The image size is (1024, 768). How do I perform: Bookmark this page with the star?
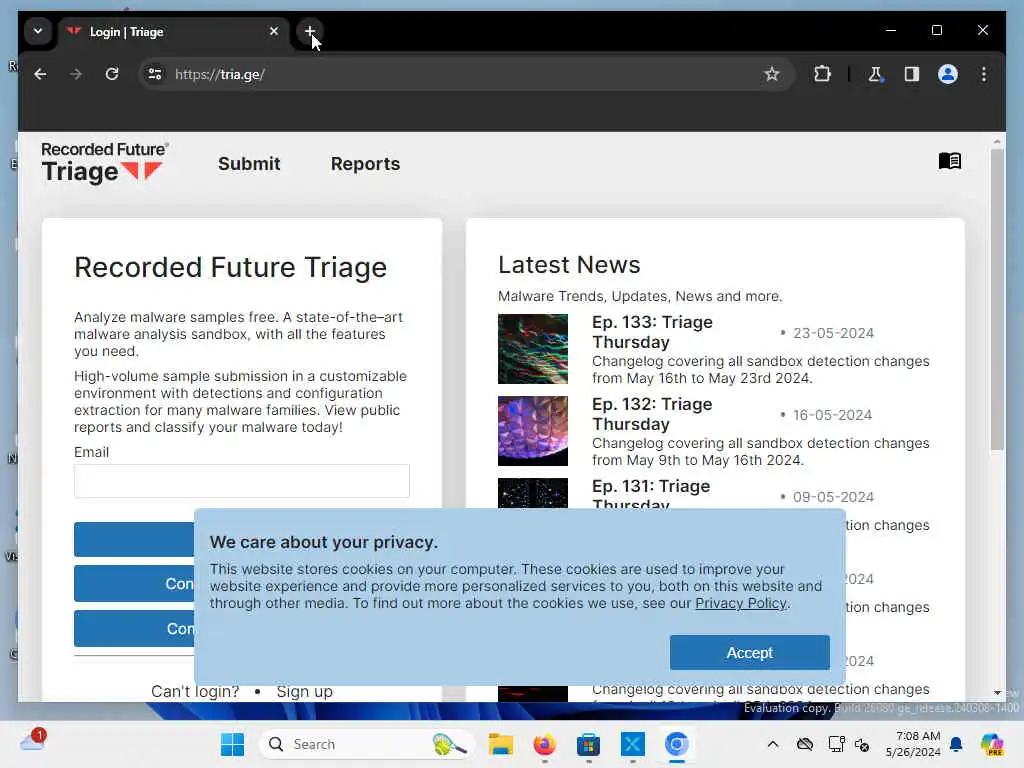(x=772, y=74)
